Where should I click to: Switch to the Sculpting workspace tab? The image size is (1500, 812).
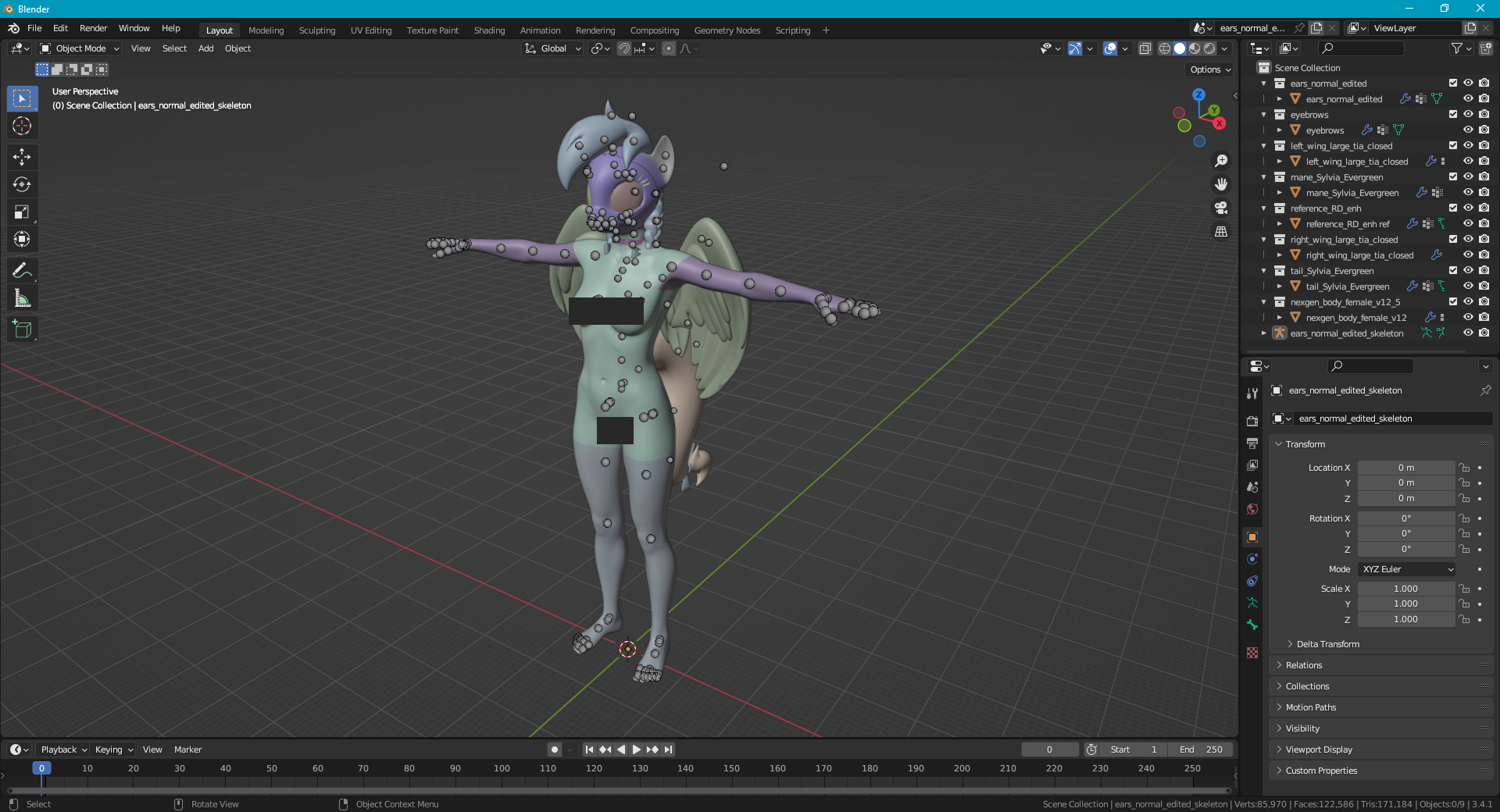[x=317, y=30]
